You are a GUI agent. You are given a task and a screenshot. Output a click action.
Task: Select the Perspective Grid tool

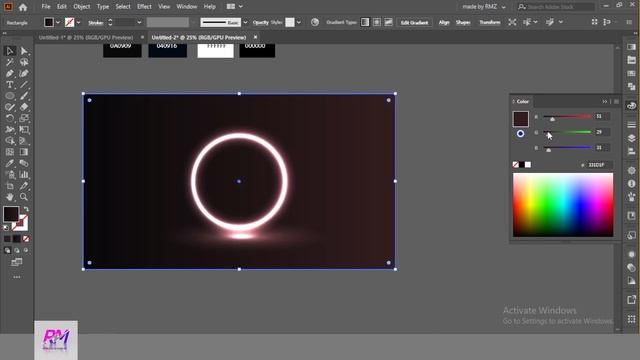(x=24, y=141)
